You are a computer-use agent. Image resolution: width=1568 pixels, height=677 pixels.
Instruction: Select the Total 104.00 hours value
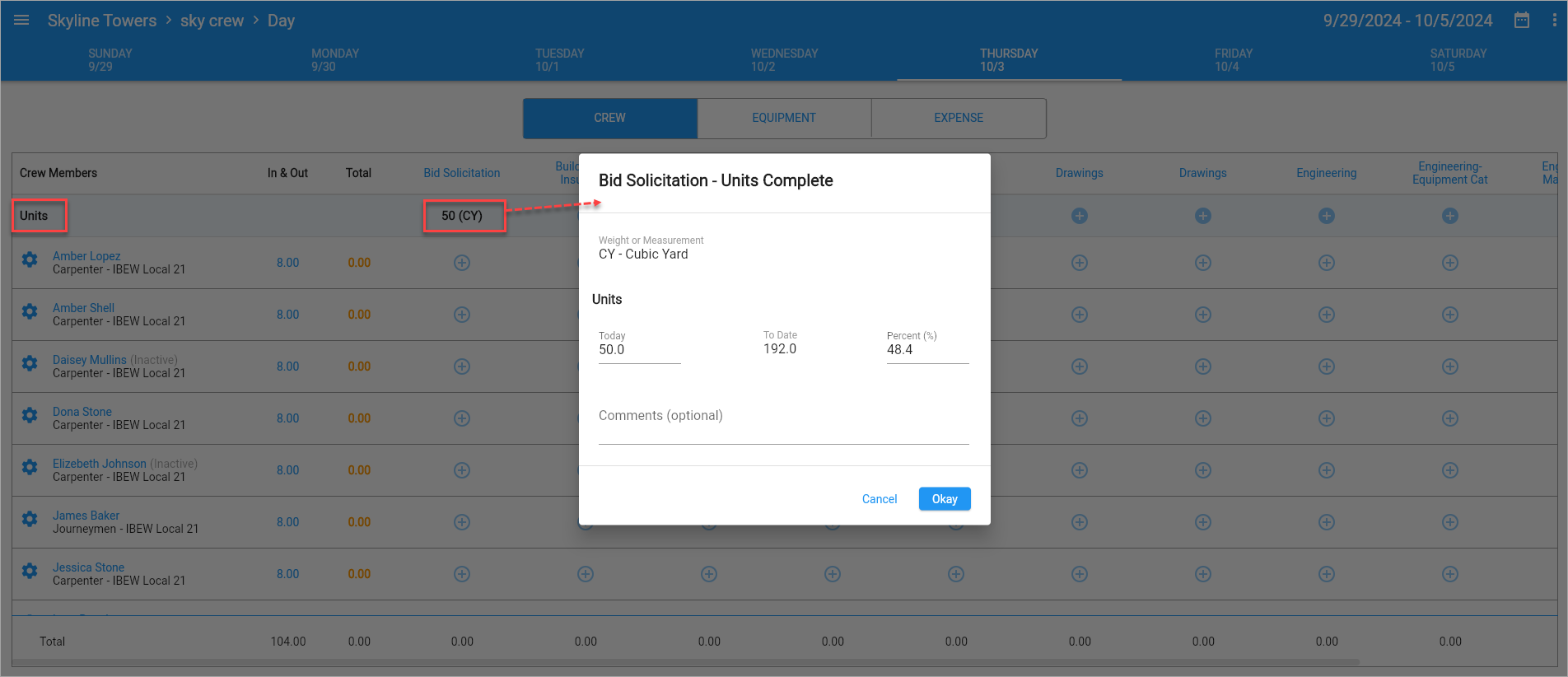pos(288,642)
